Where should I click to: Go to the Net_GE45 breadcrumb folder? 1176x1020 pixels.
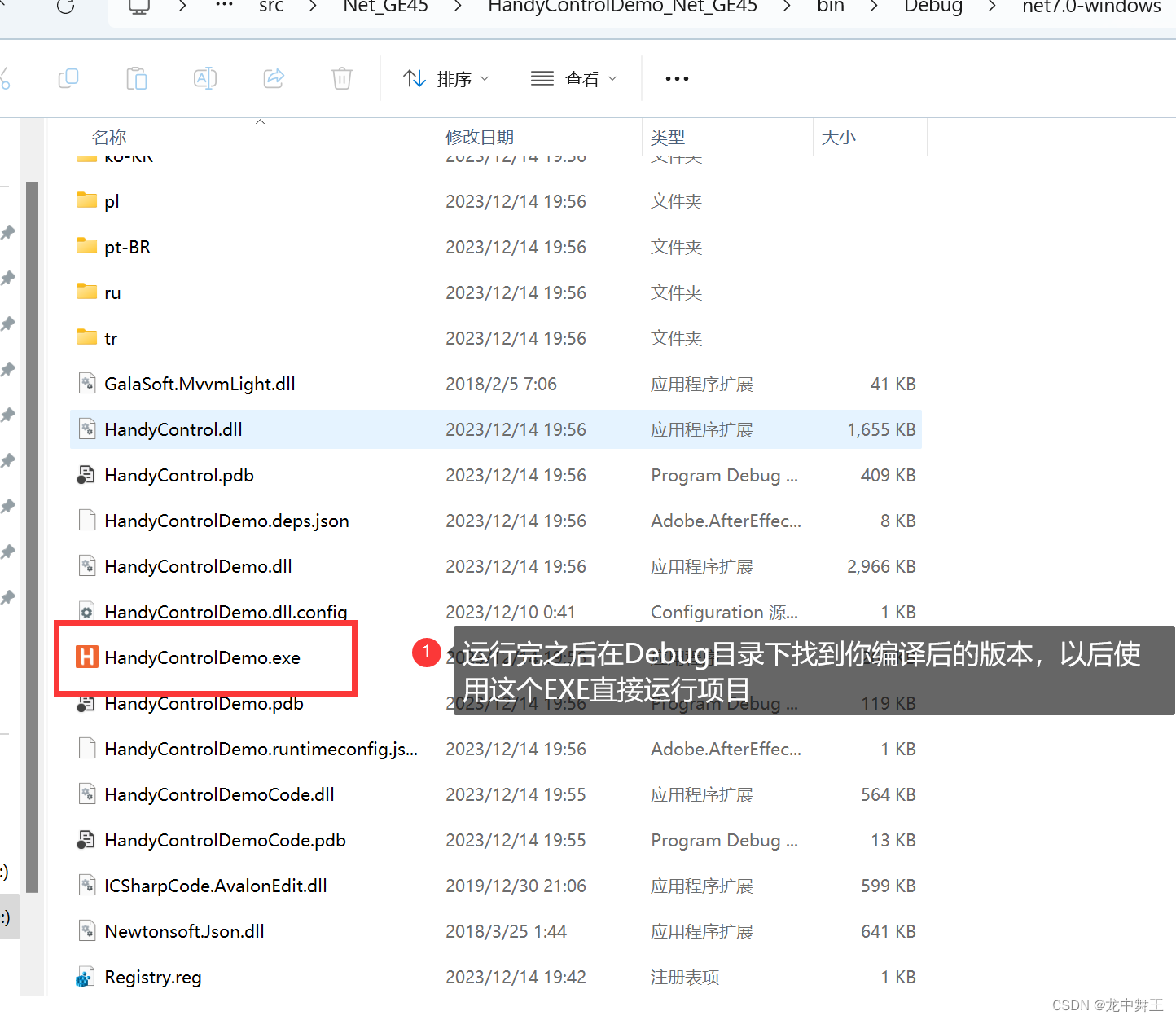pyautogui.click(x=385, y=7)
